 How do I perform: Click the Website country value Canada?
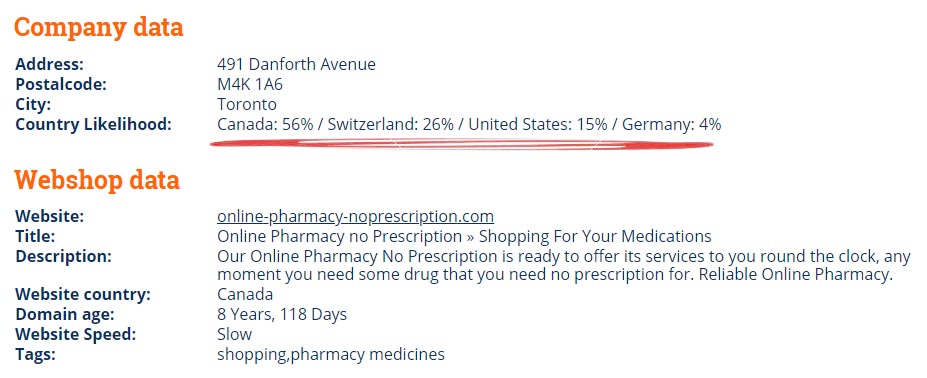245,294
